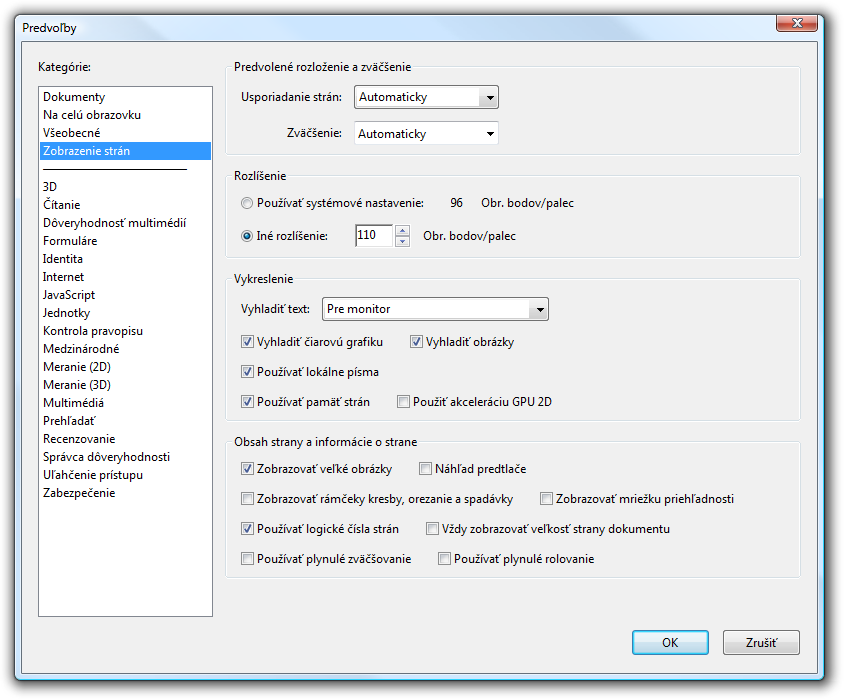Screen dimensions: 844x699
Task: Open the Vyhladiť text dropdown
Action: [x=539, y=310]
